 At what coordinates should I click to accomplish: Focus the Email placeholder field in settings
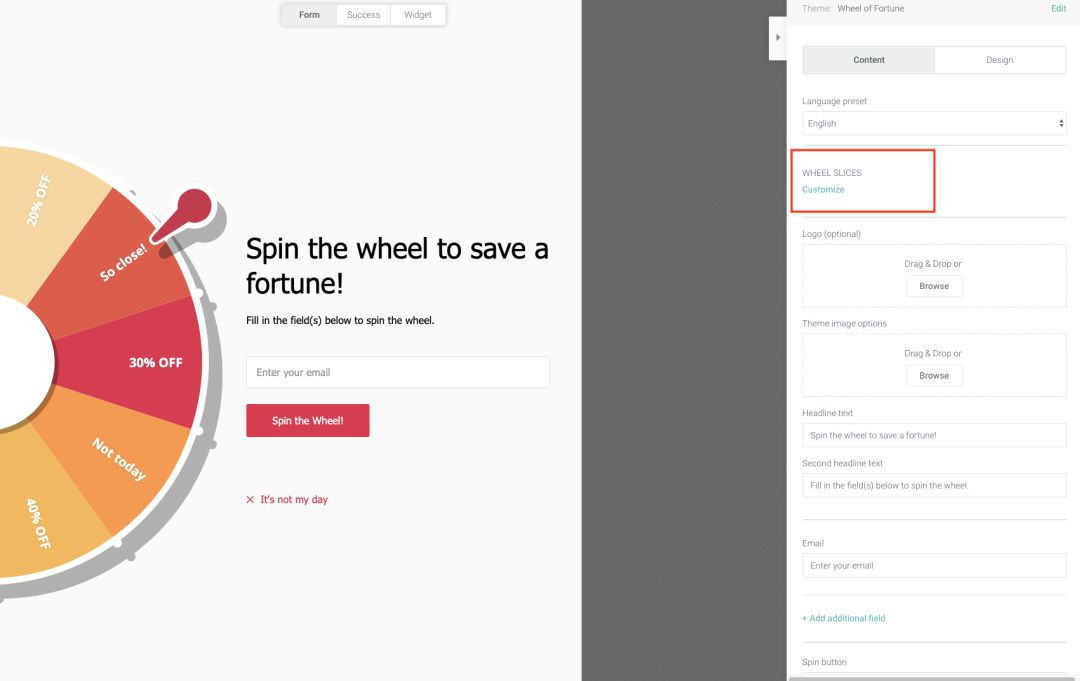pyautogui.click(x=934, y=566)
